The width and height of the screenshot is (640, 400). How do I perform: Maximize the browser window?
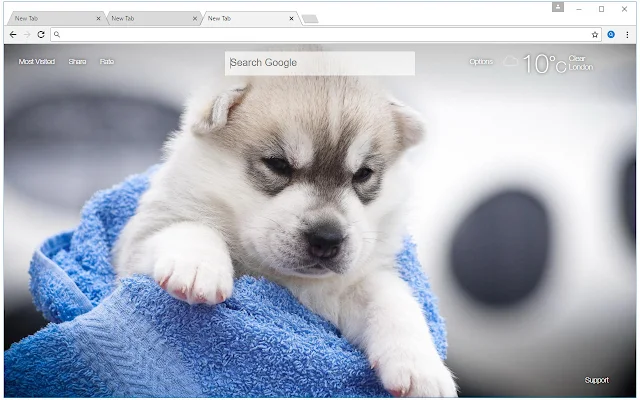(x=601, y=9)
